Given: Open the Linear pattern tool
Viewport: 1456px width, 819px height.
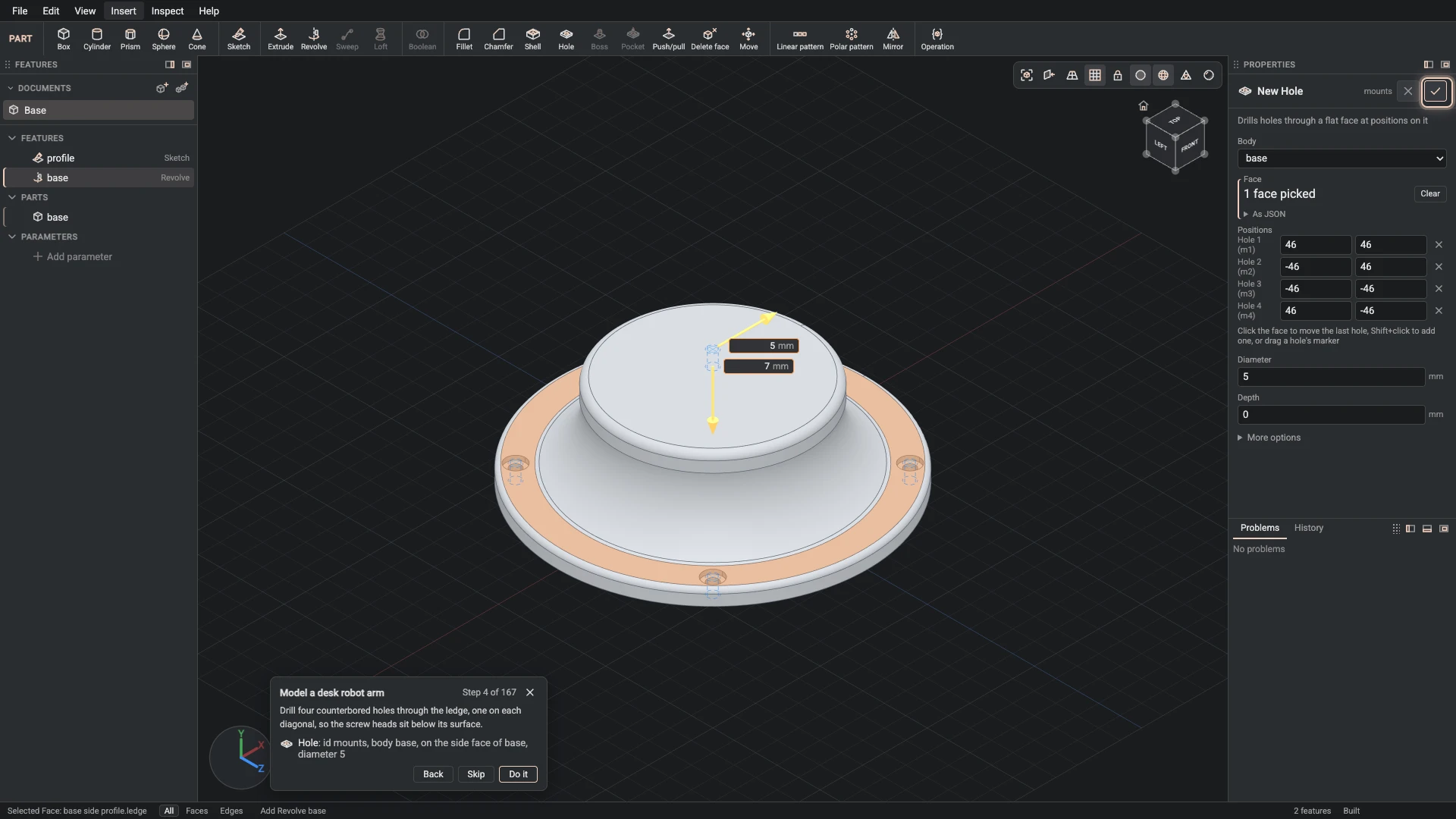Looking at the screenshot, I should (800, 39).
